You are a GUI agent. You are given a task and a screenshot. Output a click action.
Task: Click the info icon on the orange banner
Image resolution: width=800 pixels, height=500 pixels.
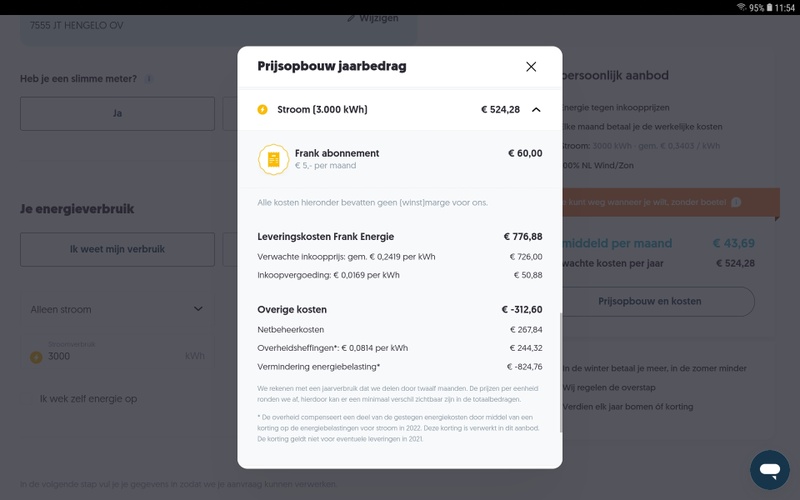point(736,203)
